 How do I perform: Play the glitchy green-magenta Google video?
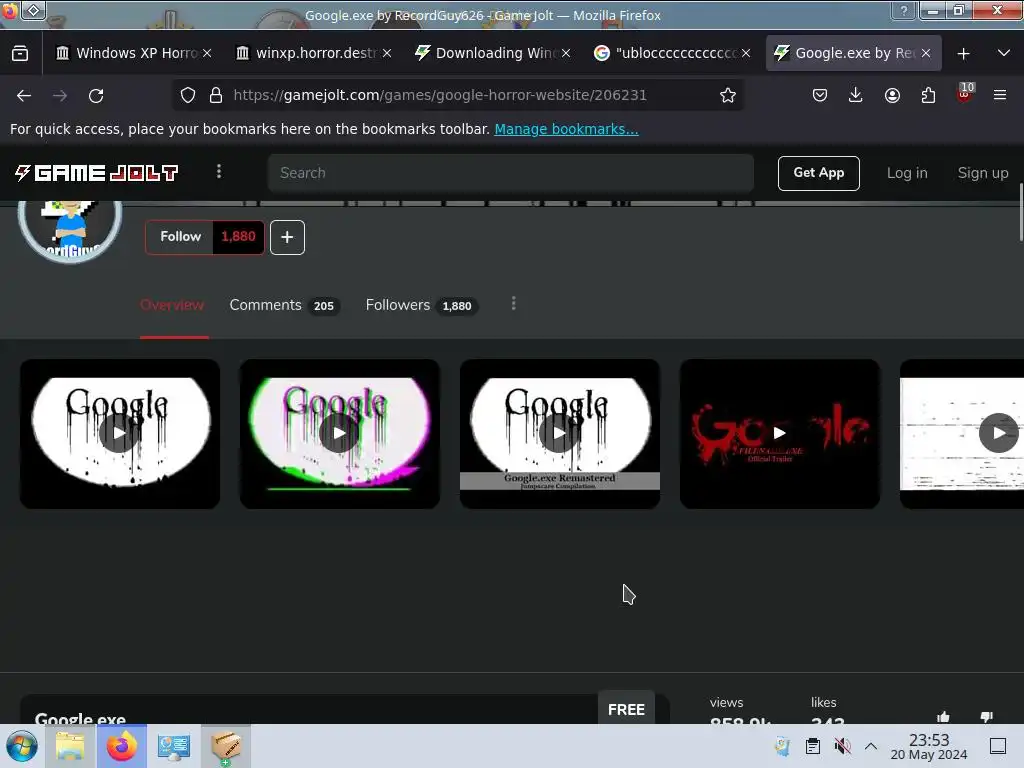340,434
